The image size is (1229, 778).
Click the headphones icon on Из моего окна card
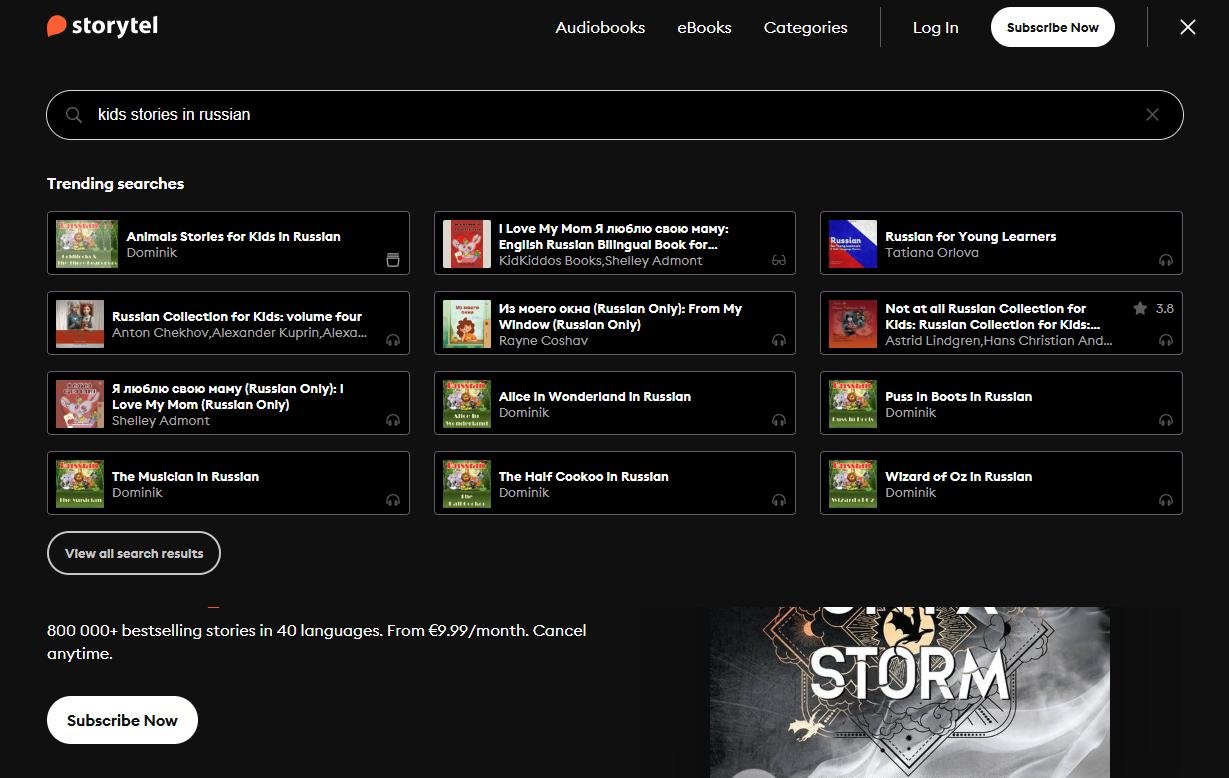coord(779,340)
